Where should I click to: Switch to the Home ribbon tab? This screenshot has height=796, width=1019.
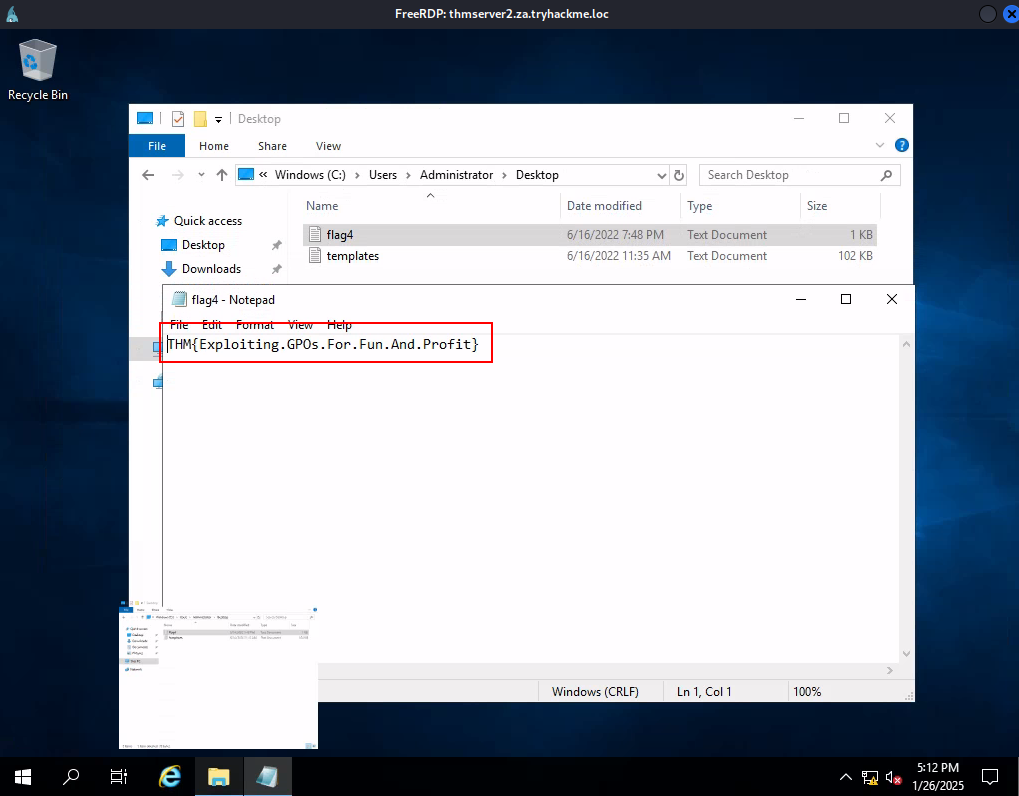point(214,146)
